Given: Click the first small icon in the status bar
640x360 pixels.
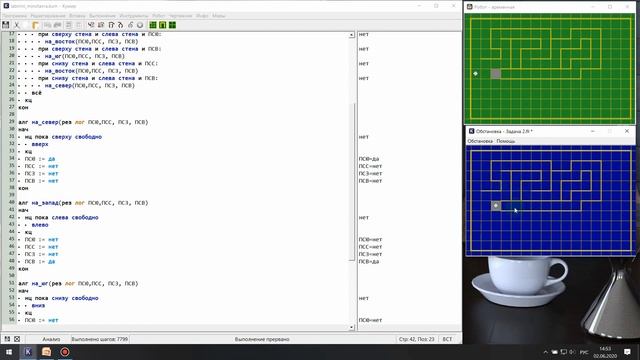Looking at the screenshot, I should click(7, 339).
